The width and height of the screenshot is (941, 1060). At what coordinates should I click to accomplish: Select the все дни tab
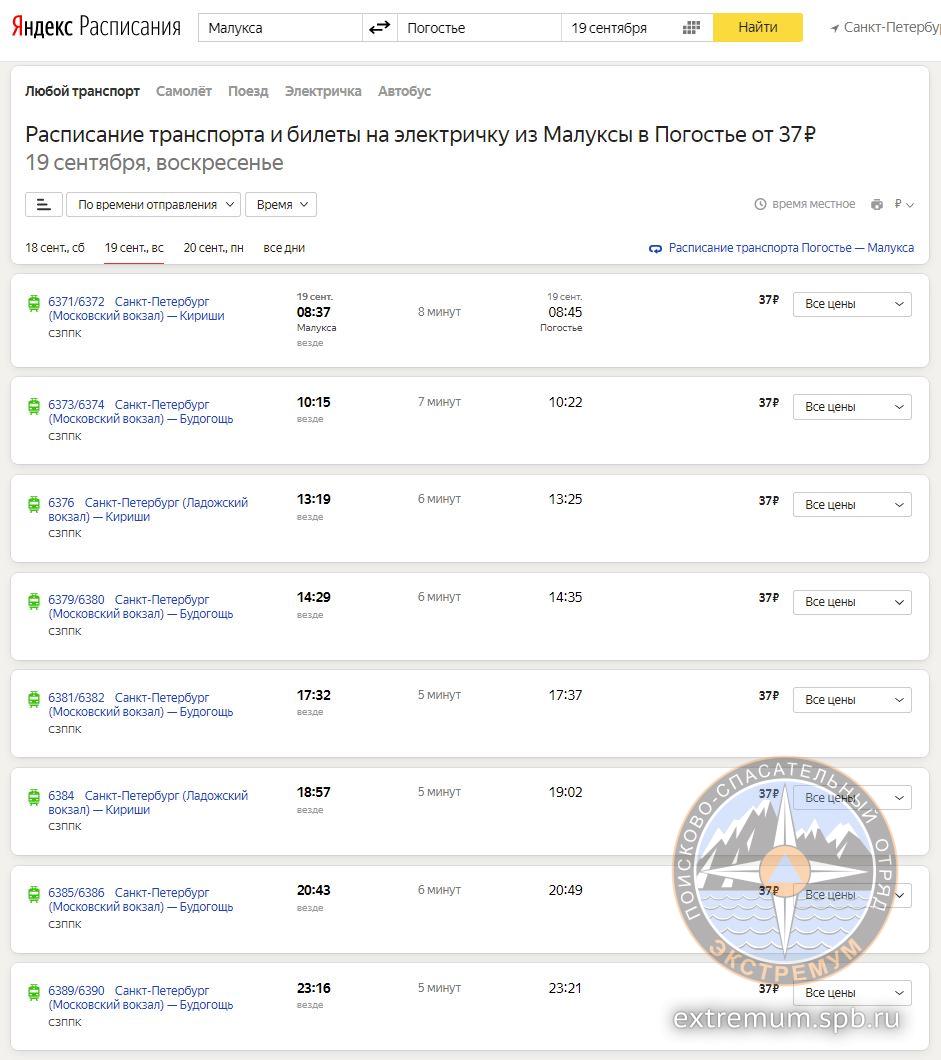284,248
